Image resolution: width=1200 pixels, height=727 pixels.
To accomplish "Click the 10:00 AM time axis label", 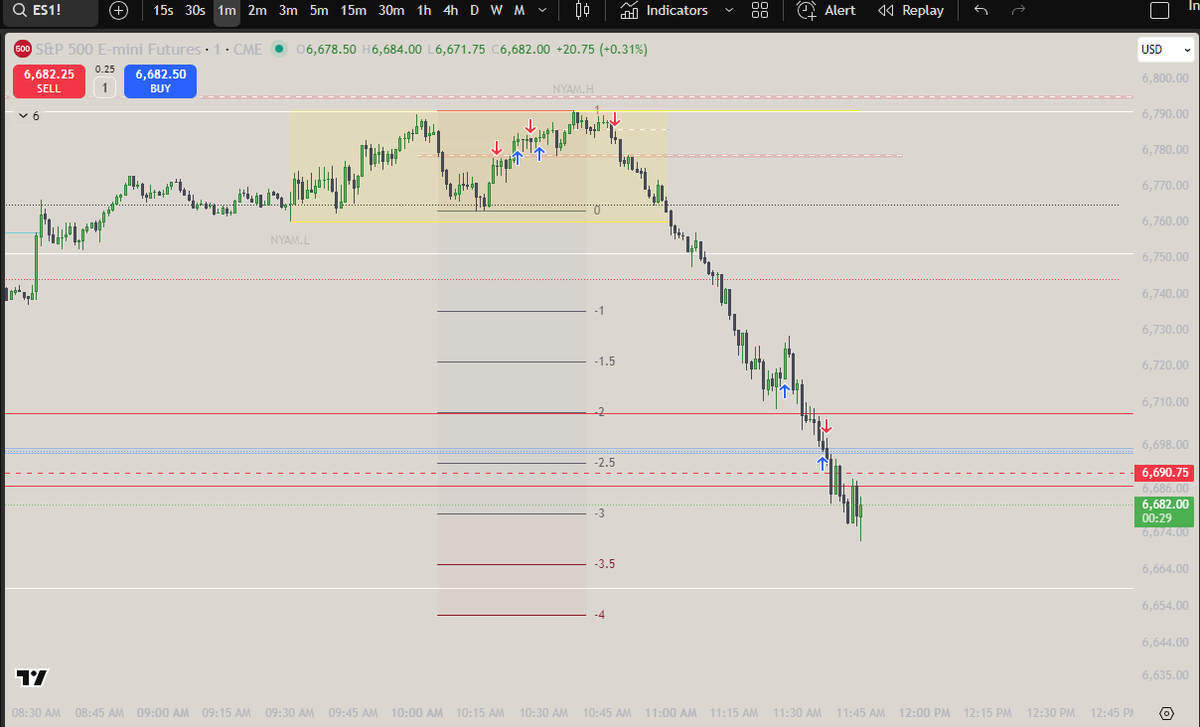I will click(x=418, y=713).
